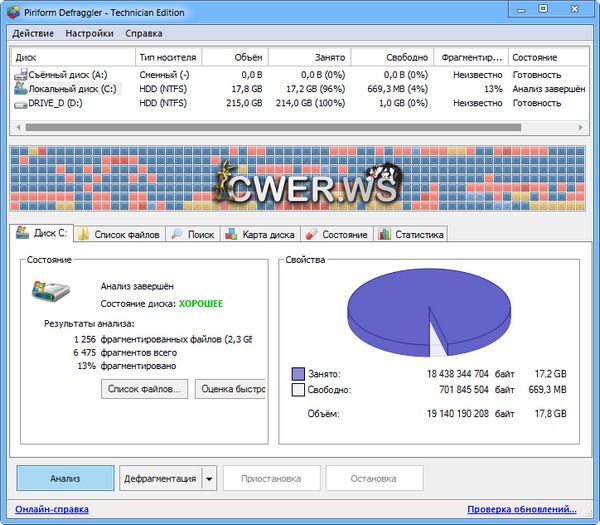
Task: Open the Статистика tab
Action: coord(410,234)
